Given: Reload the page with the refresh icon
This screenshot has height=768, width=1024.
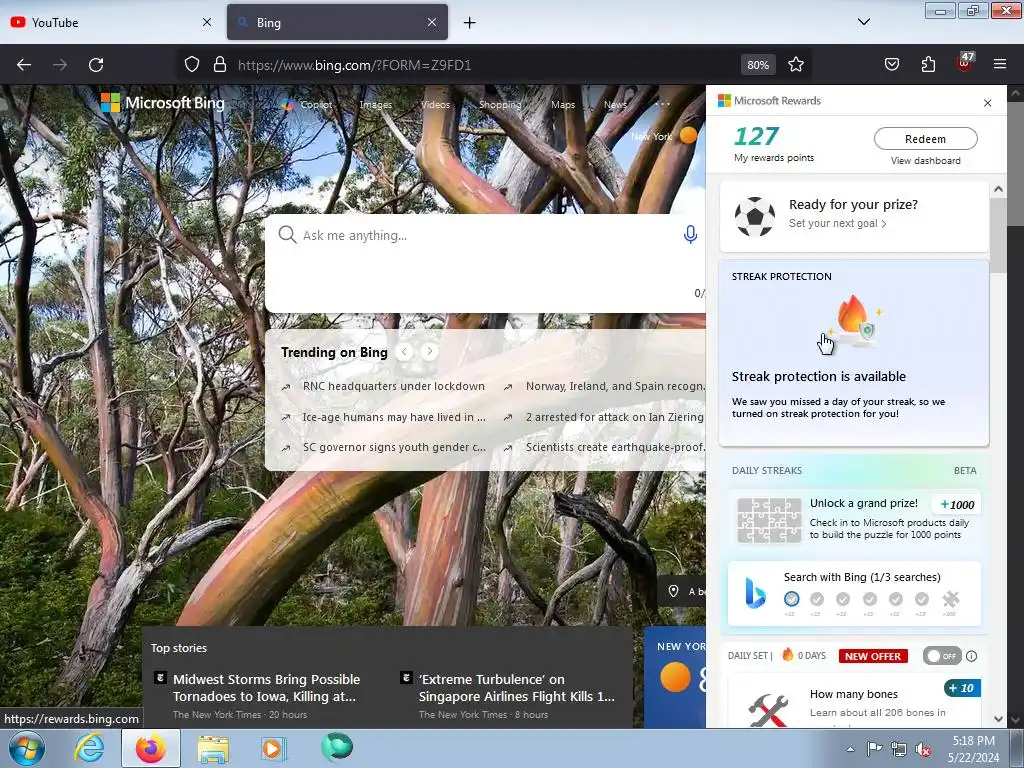Looking at the screenshot, I should (96, 65).
